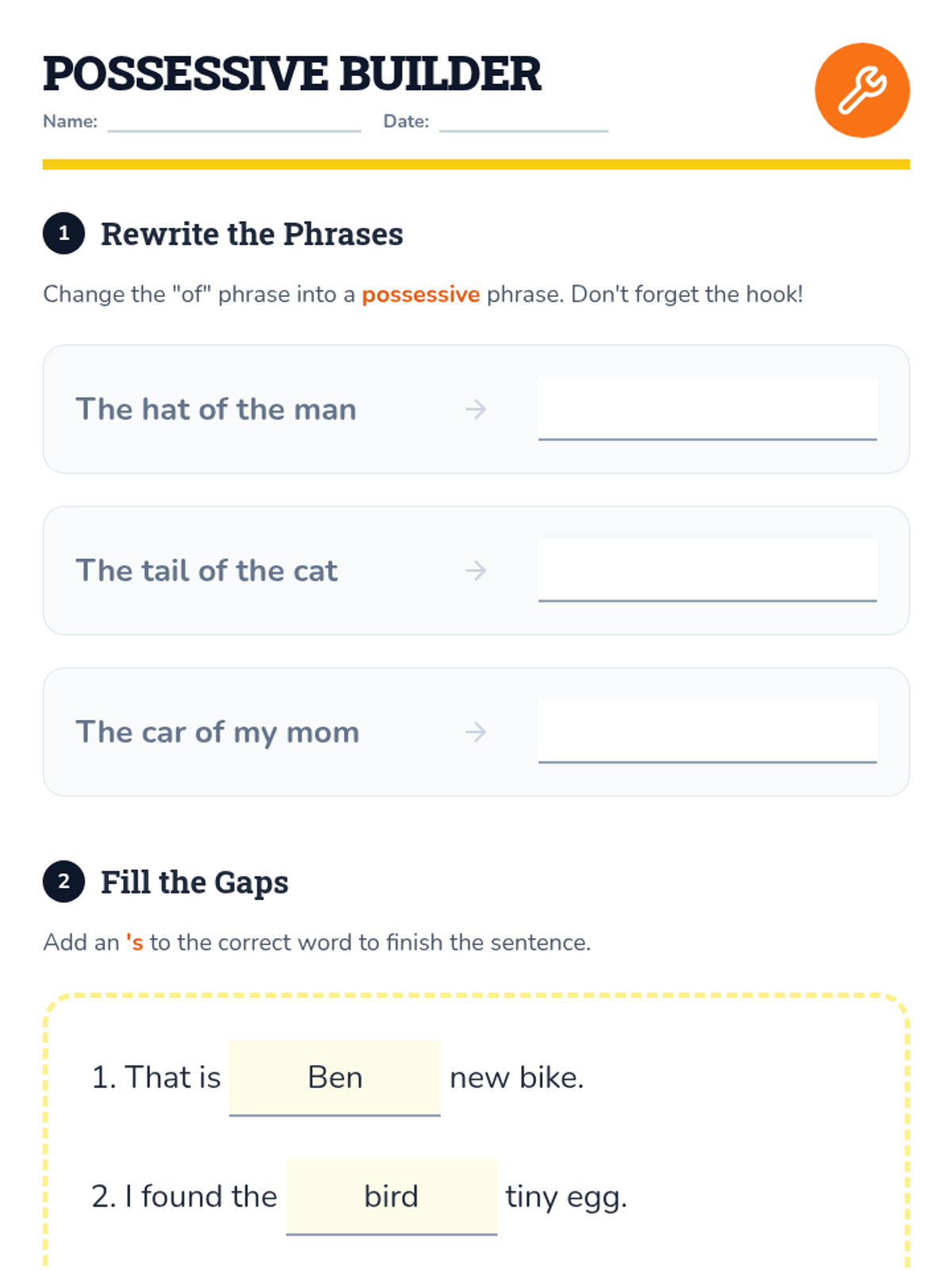This screenshot has height=1270, width=952.
Task: Click answer field for "The car of my mom"
Action: coord(707,731)
